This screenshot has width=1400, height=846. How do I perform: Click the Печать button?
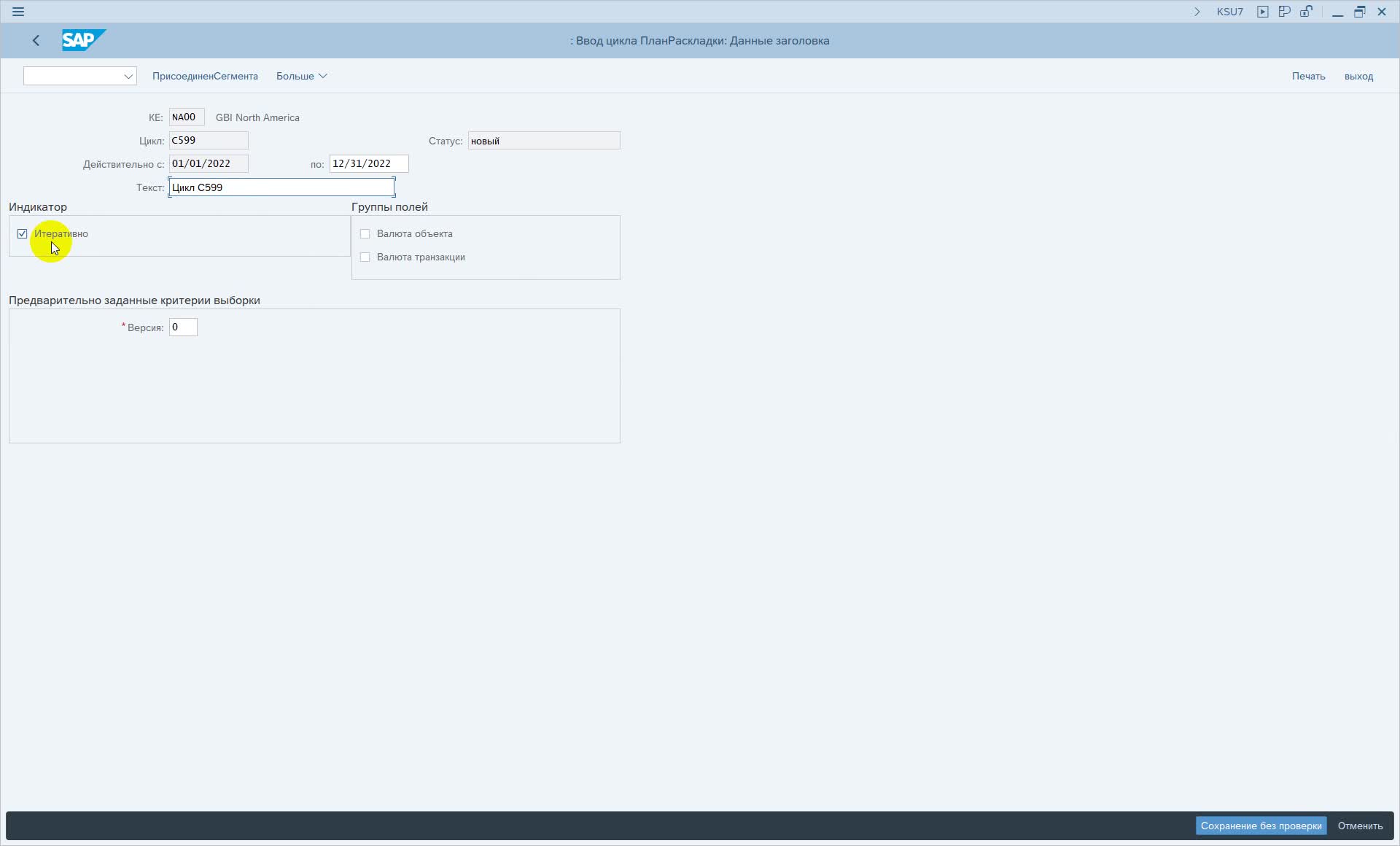(1308, 76)
